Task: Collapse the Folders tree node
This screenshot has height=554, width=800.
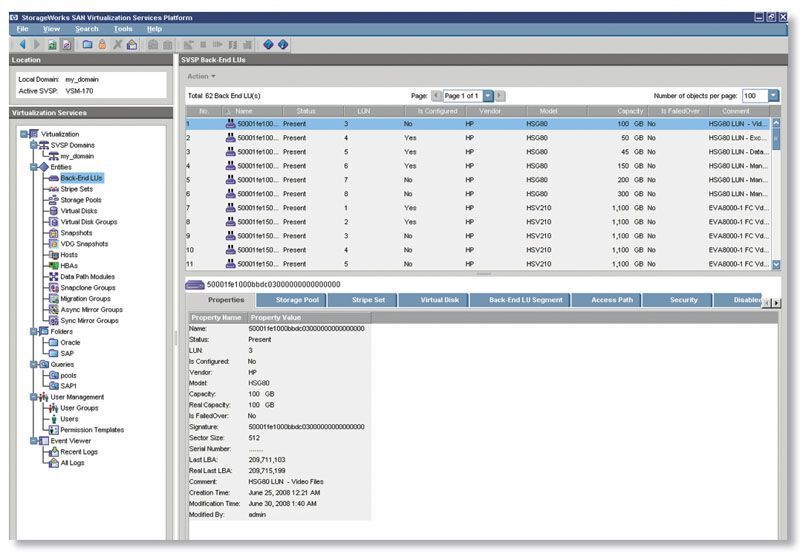Action: (34, 332)
